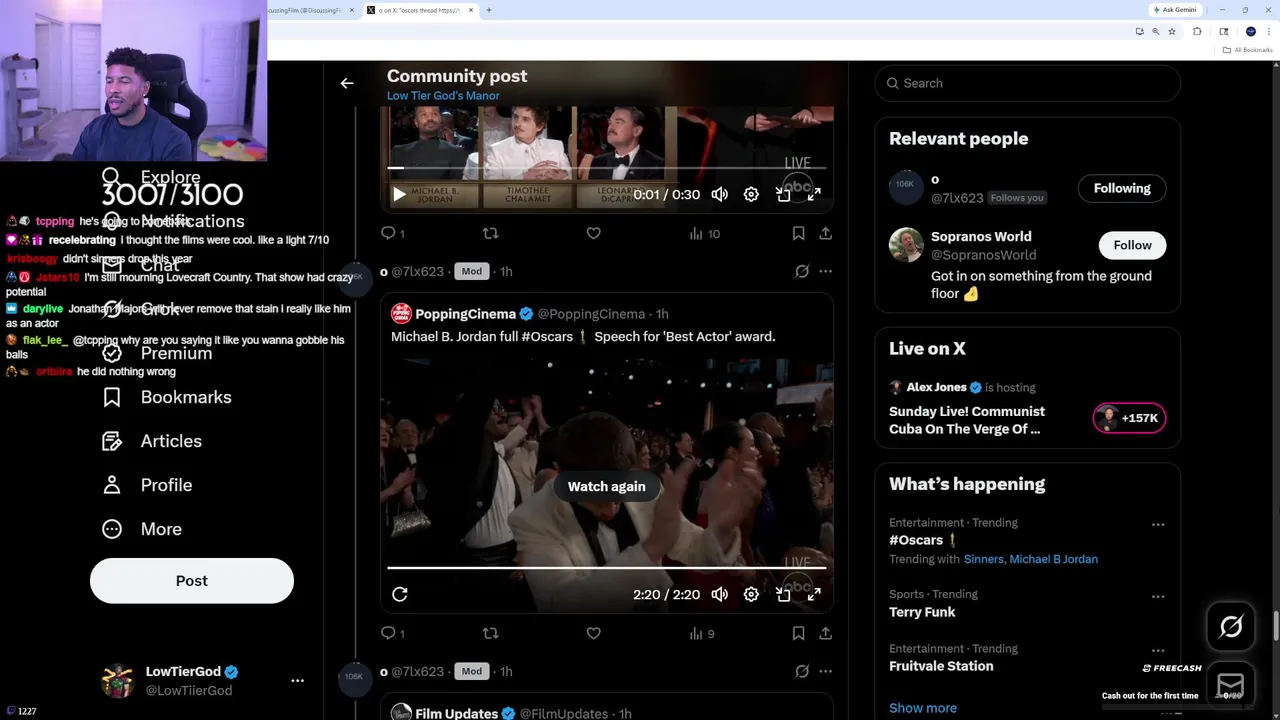The image size is (1280, 720).
Task: Open the floating Messages envelope
Action: (1231, 685)
